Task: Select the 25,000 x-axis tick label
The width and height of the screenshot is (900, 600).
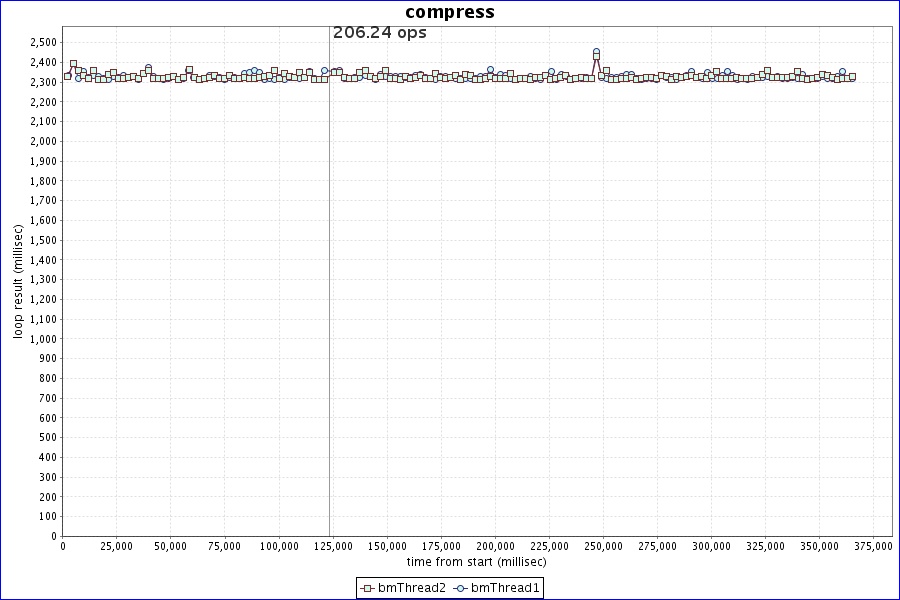Action: click(x=117, y=547)
